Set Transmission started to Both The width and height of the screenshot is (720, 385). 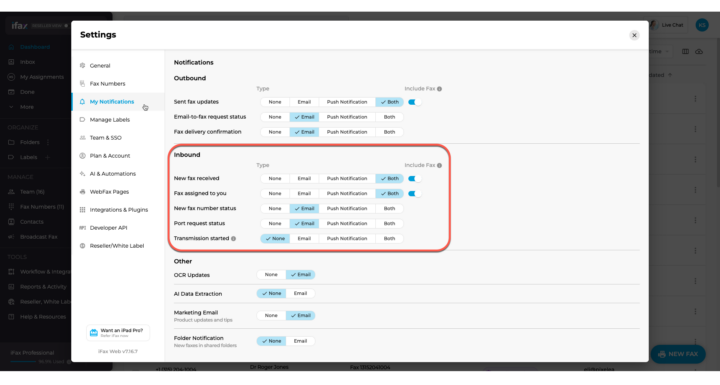coord(389,238)
